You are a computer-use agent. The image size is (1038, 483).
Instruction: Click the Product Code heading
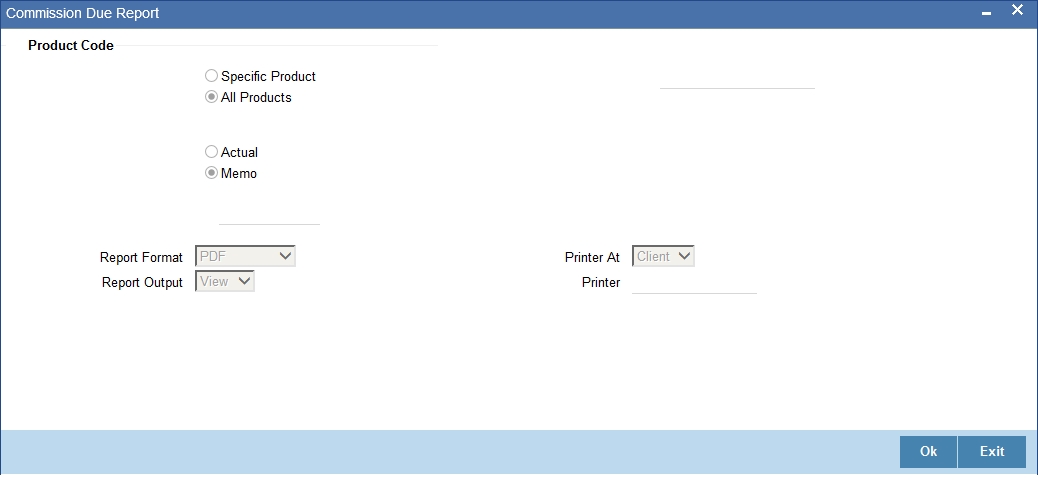[x=71, y=46]
